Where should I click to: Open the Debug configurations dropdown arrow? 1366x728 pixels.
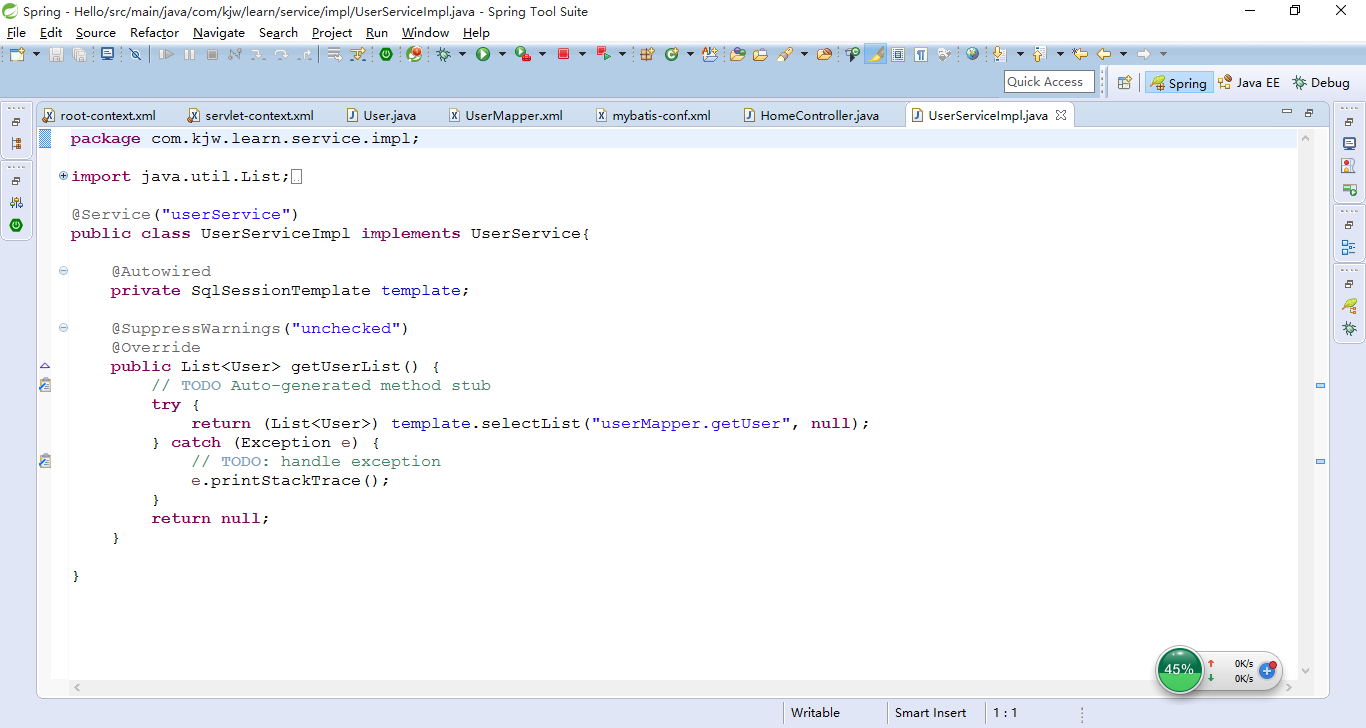click(x=462, y=54)
